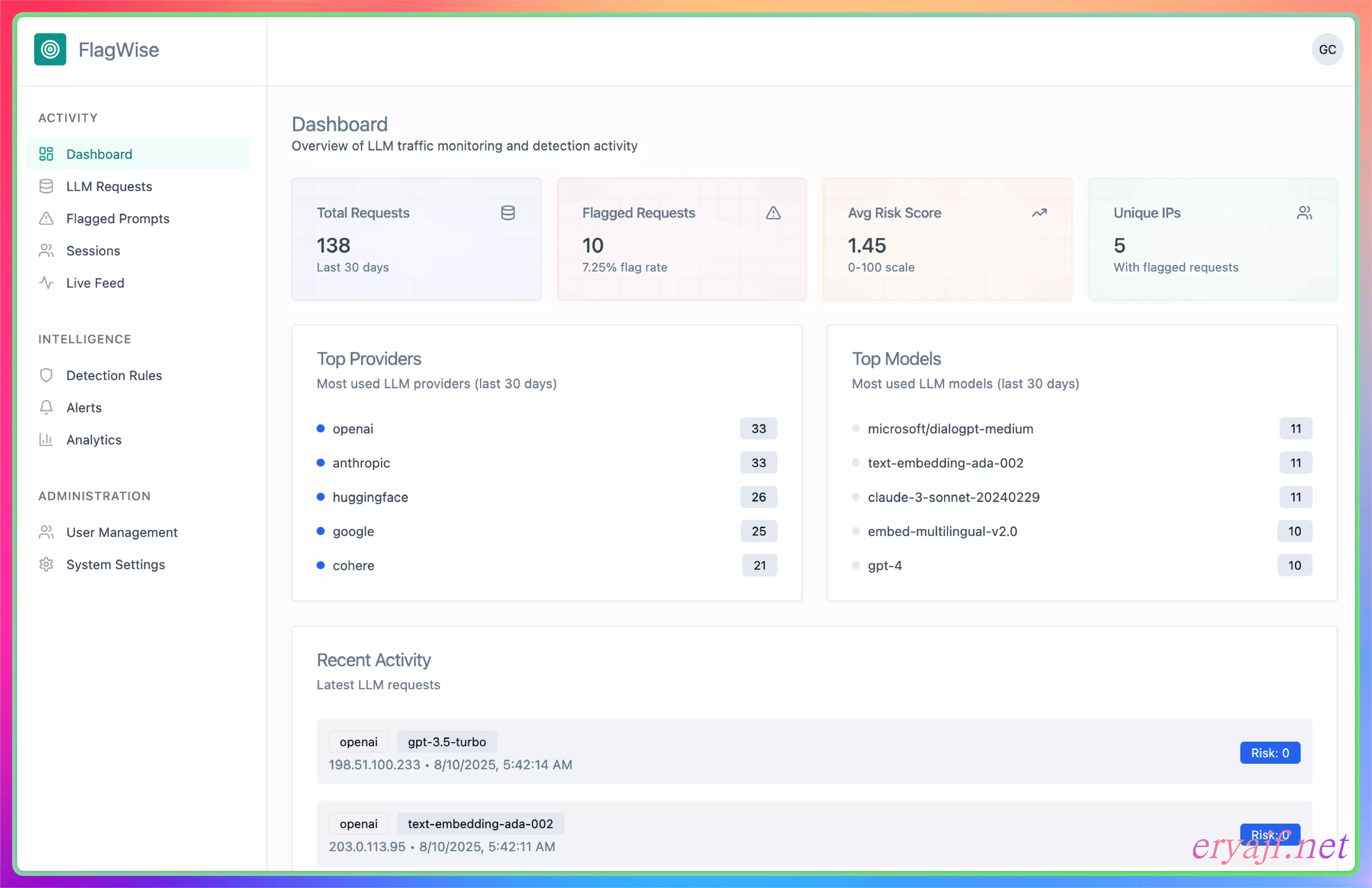
Task: Click the Top Providers heading
Action: 369,359
